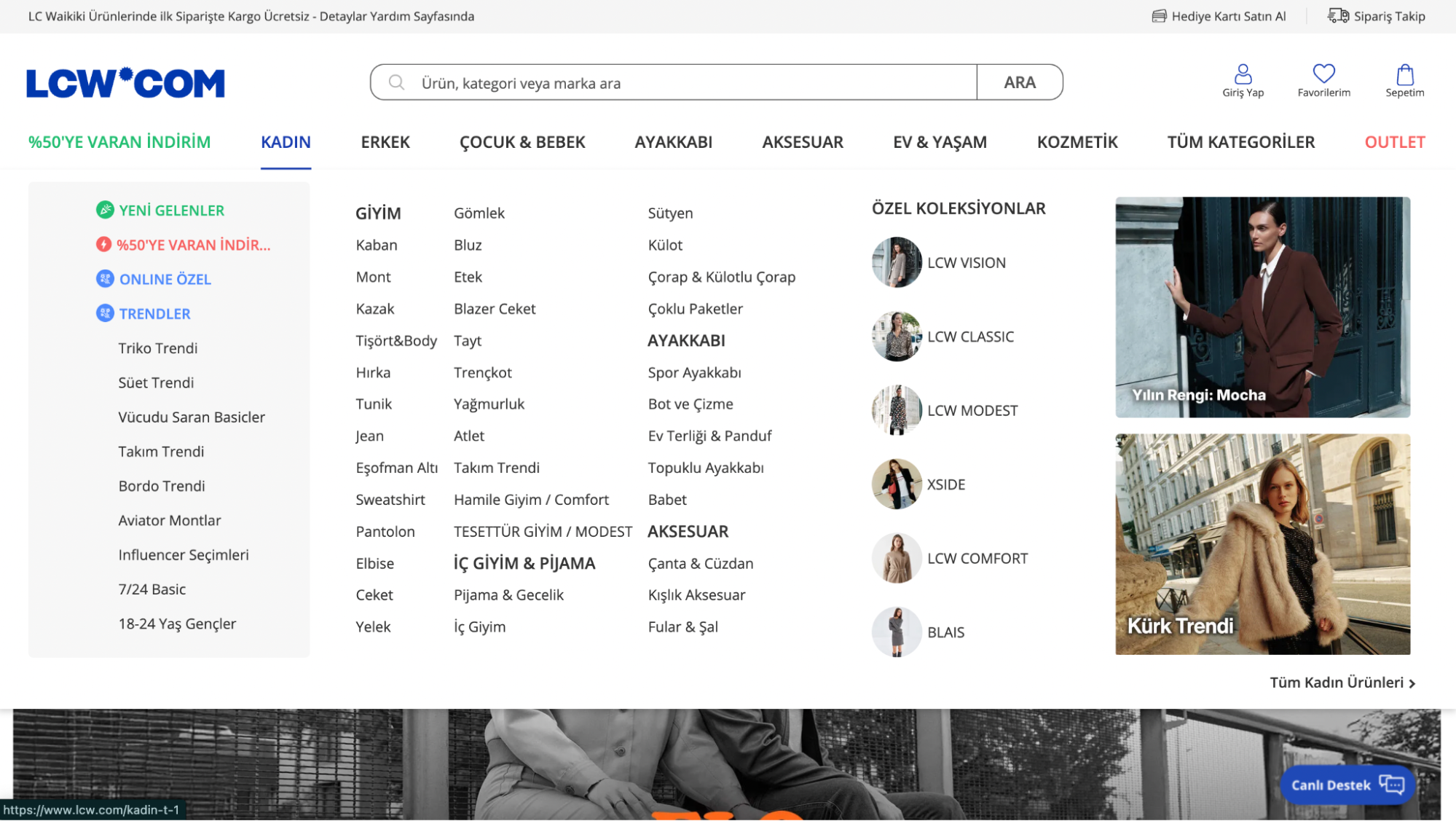Open the AYAKKABI top menu item
The width and height of the screenshot is (1456, 821).
(674, 142)
